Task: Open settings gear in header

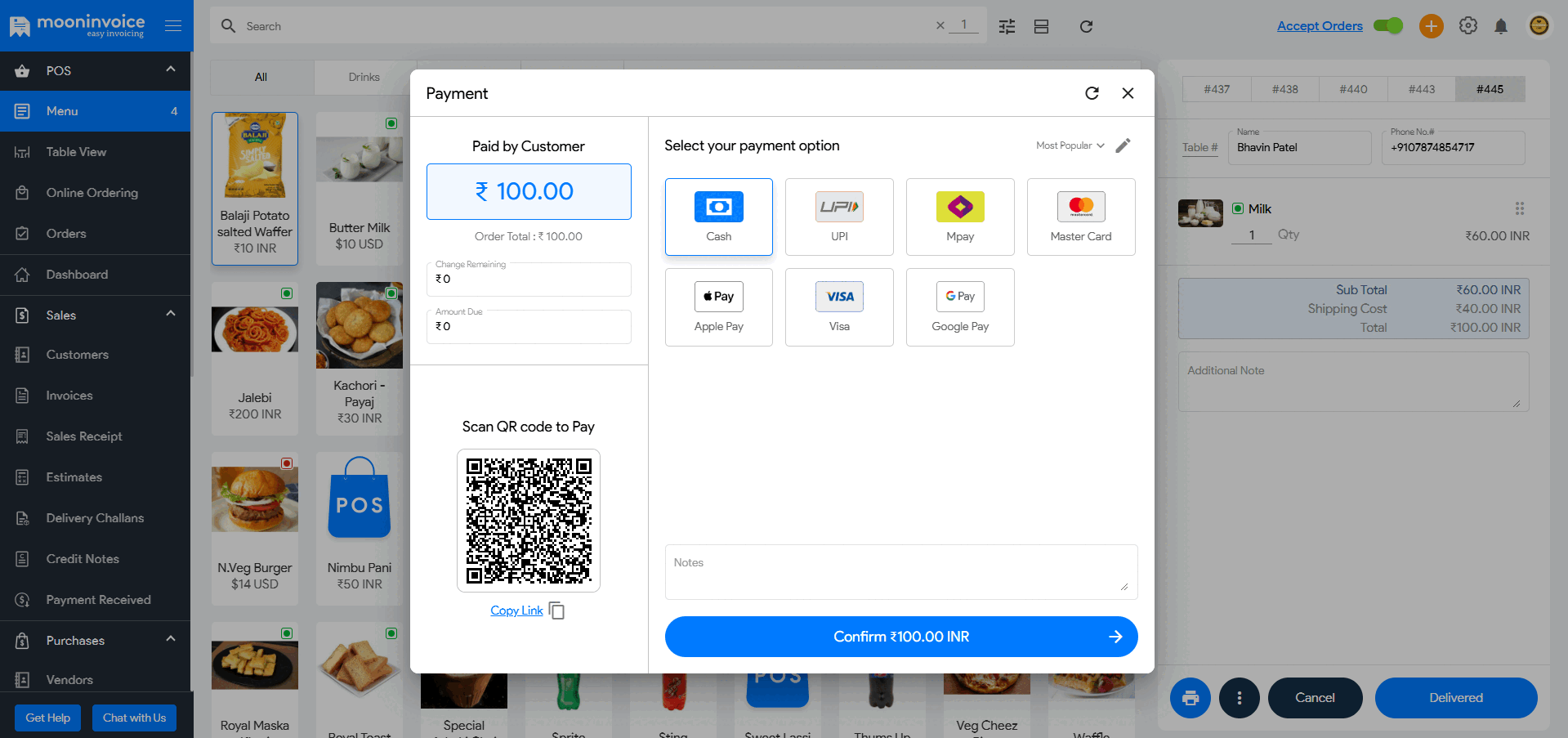Action: pyautogui.click(x=1468, y=26)
